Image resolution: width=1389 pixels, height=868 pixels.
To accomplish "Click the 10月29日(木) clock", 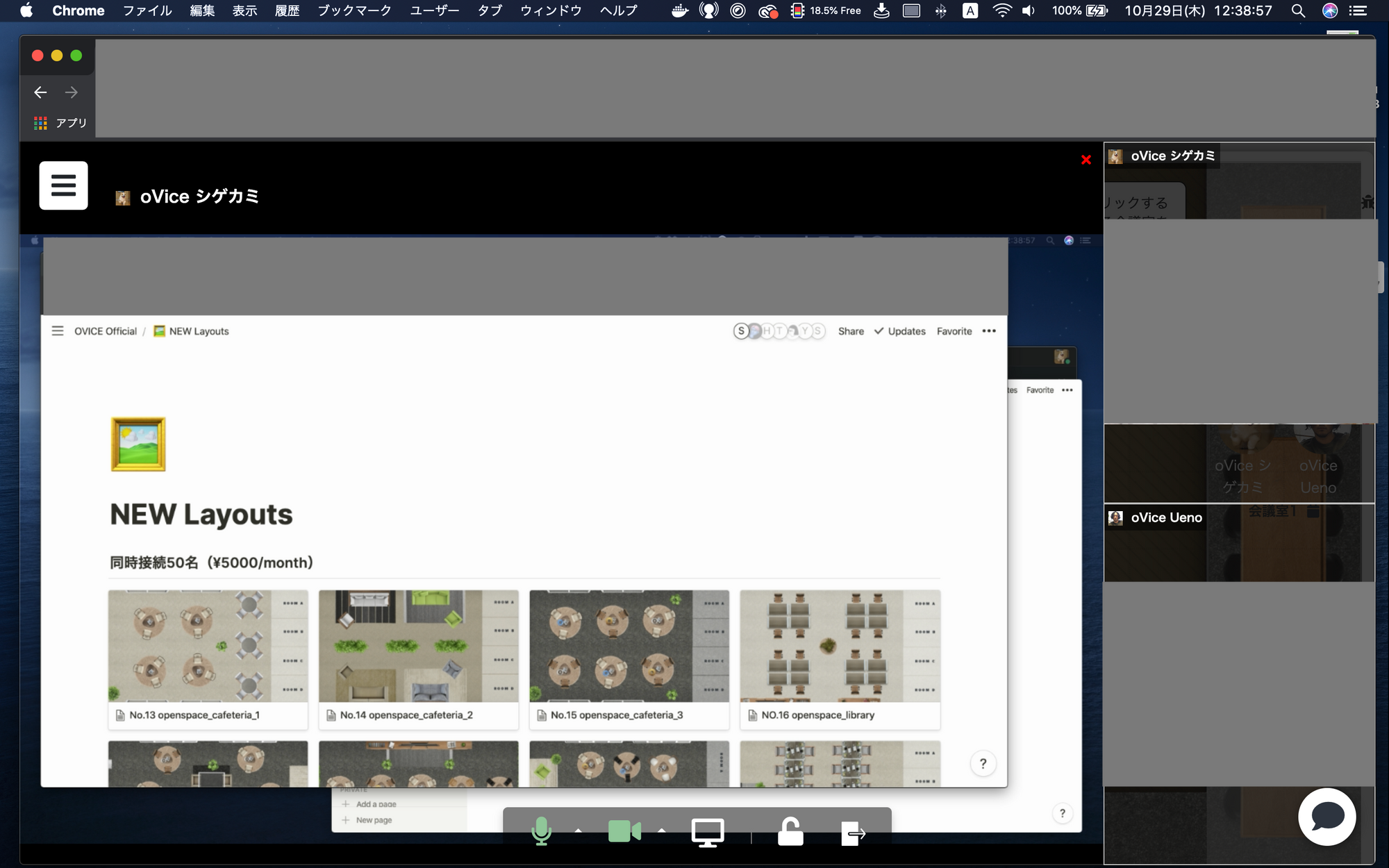I will pyautogui.click(x=1198, y=10).
